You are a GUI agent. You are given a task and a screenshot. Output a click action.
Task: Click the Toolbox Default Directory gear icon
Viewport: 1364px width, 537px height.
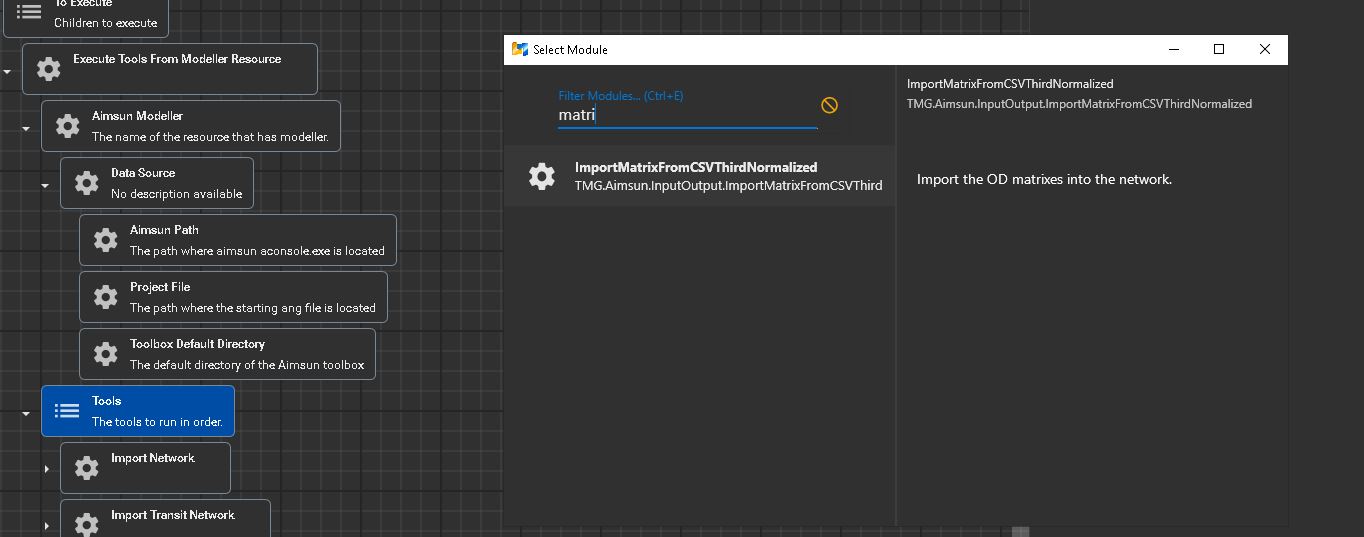click(106, 354)
